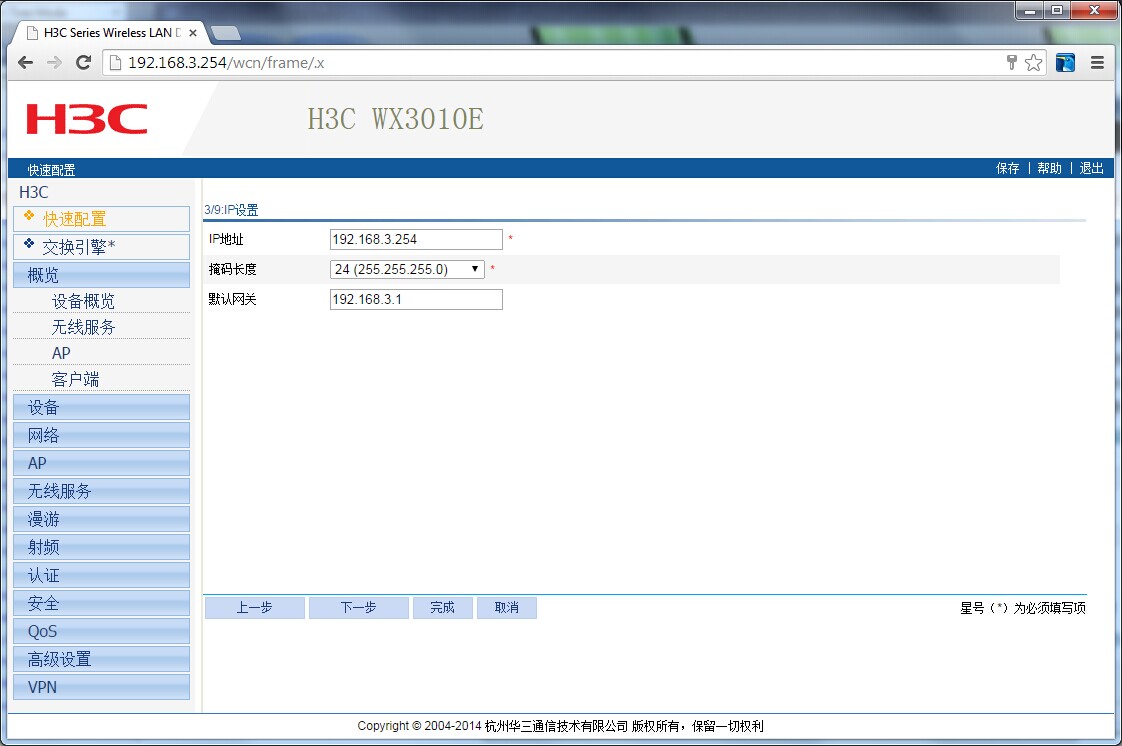Expand the AP main menu section
Viewport: 1122px width, 746px height.
[102, 463]
